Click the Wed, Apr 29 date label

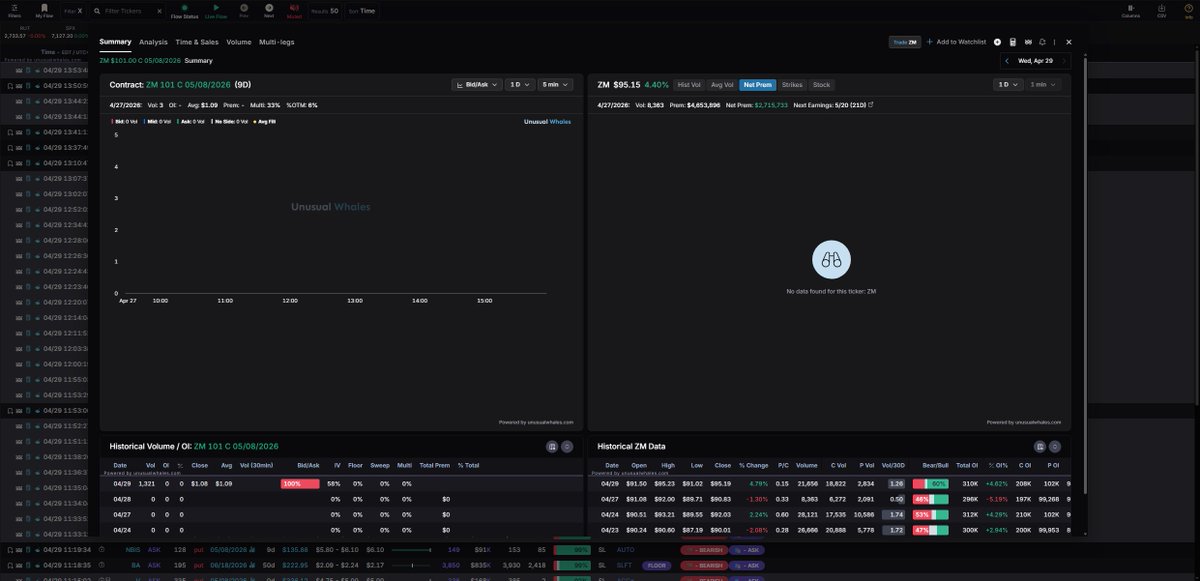click(1036, 61)
